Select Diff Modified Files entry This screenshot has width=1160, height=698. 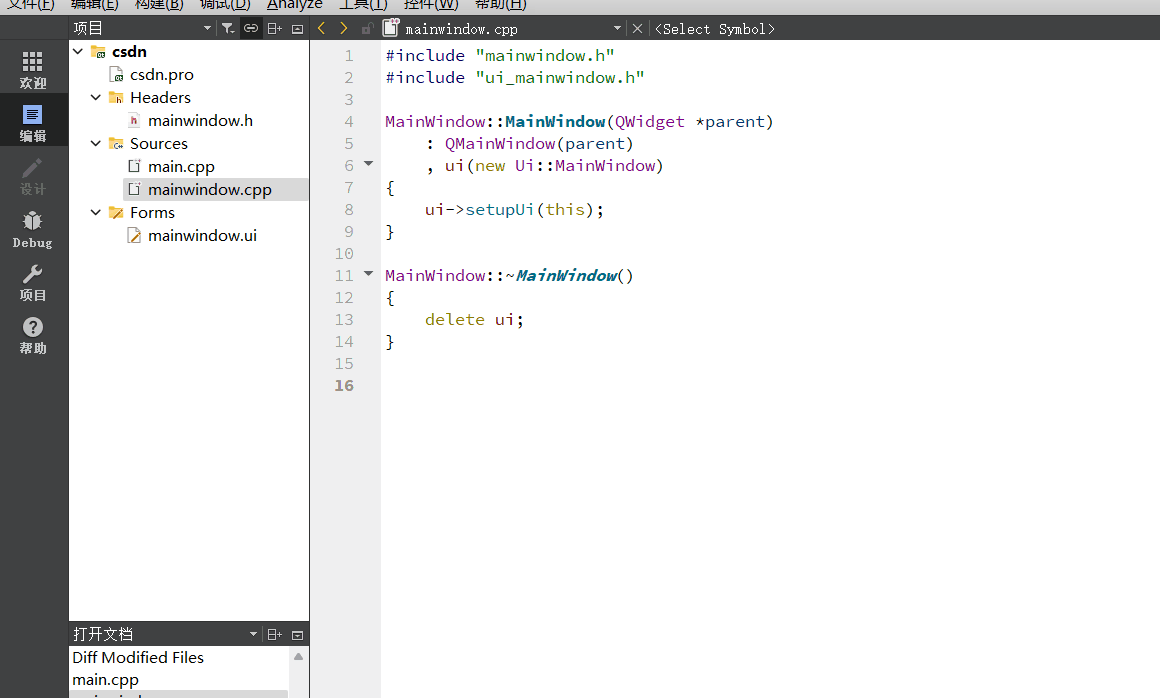click(x=138, y=657)
